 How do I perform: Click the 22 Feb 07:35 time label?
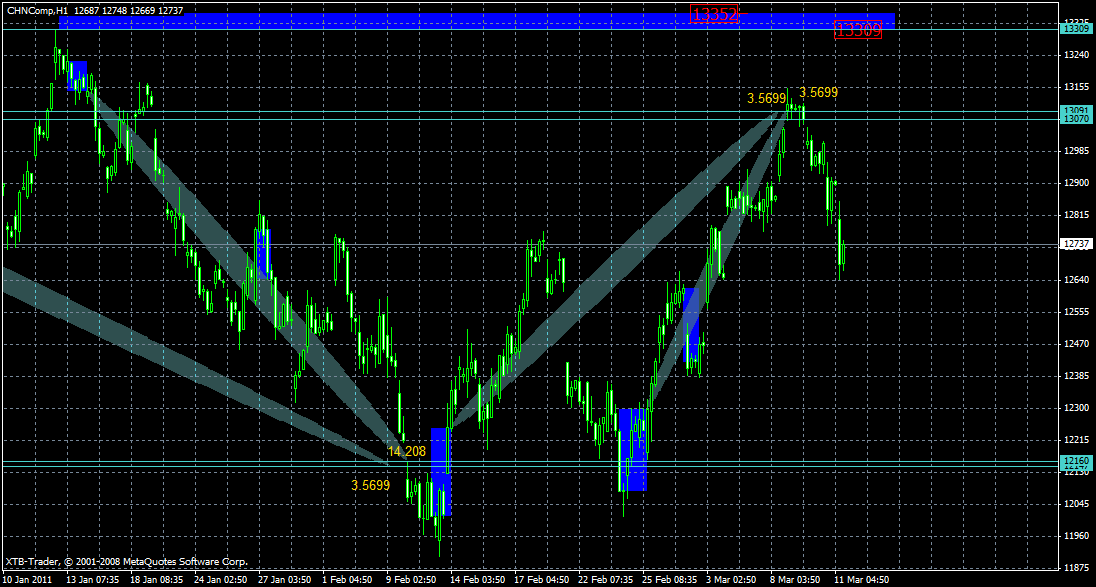[x=604, y=581]
